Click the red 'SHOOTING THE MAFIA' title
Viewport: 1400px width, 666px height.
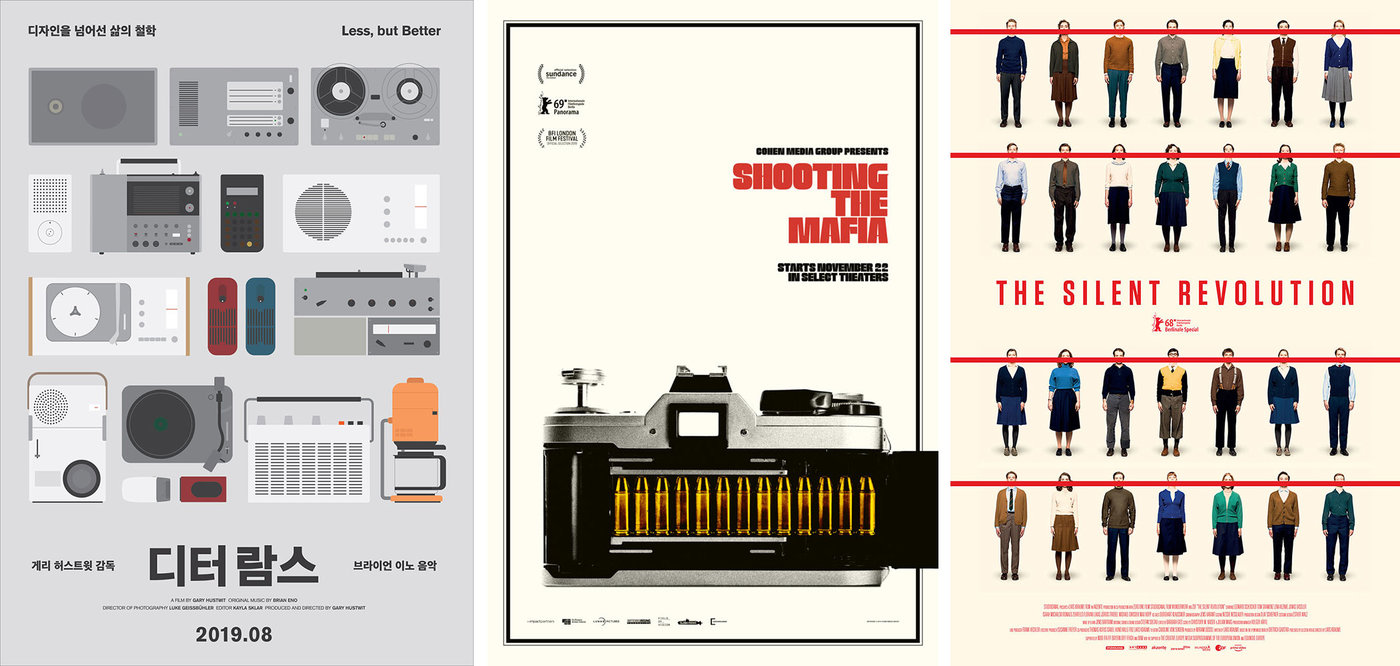(x=810, y=204)
